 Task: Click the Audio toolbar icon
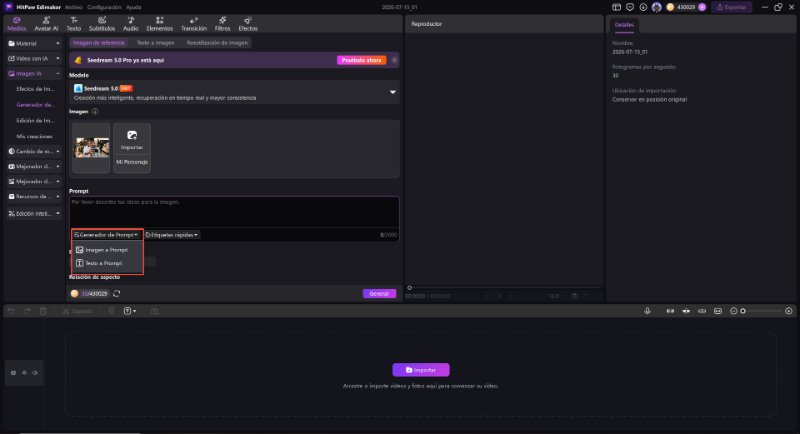131,23
